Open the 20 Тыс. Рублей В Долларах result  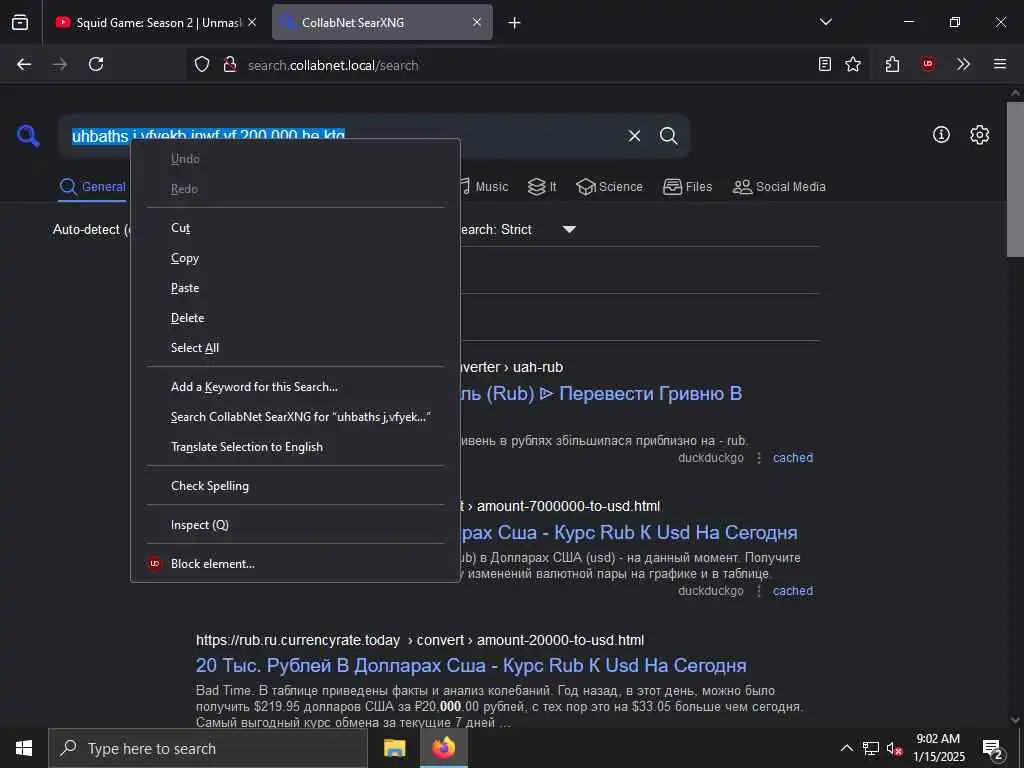coord(471,665)
